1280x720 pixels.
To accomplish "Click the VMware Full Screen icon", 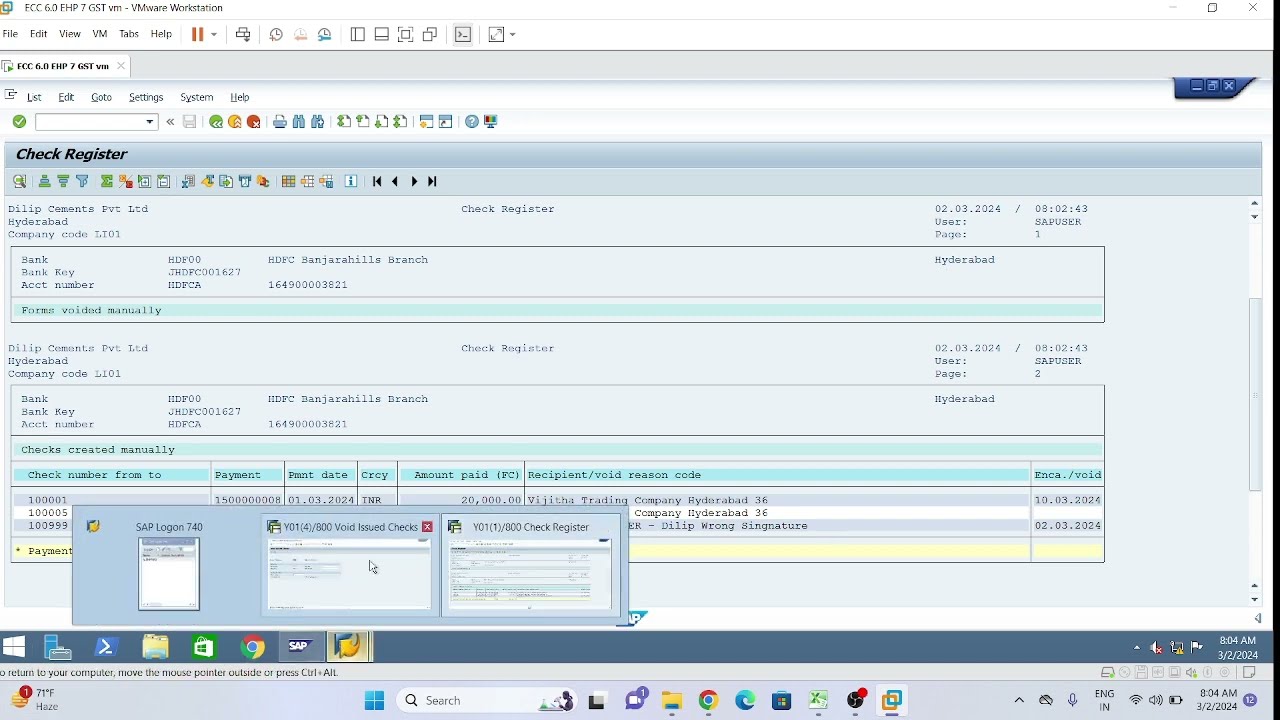I will 406,35.
